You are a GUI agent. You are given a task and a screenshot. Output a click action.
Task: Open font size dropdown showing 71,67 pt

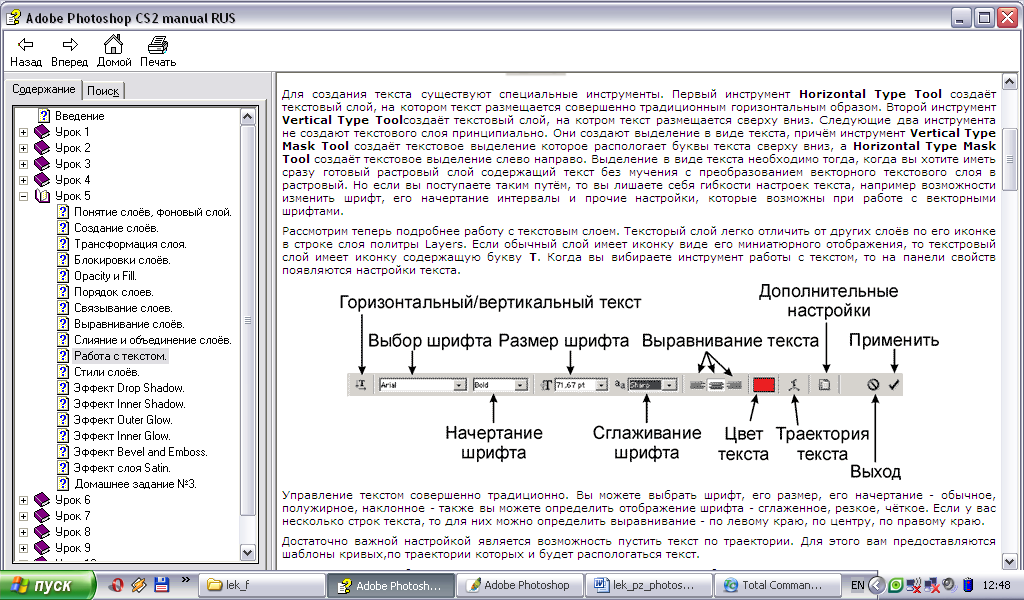[601, 385]
